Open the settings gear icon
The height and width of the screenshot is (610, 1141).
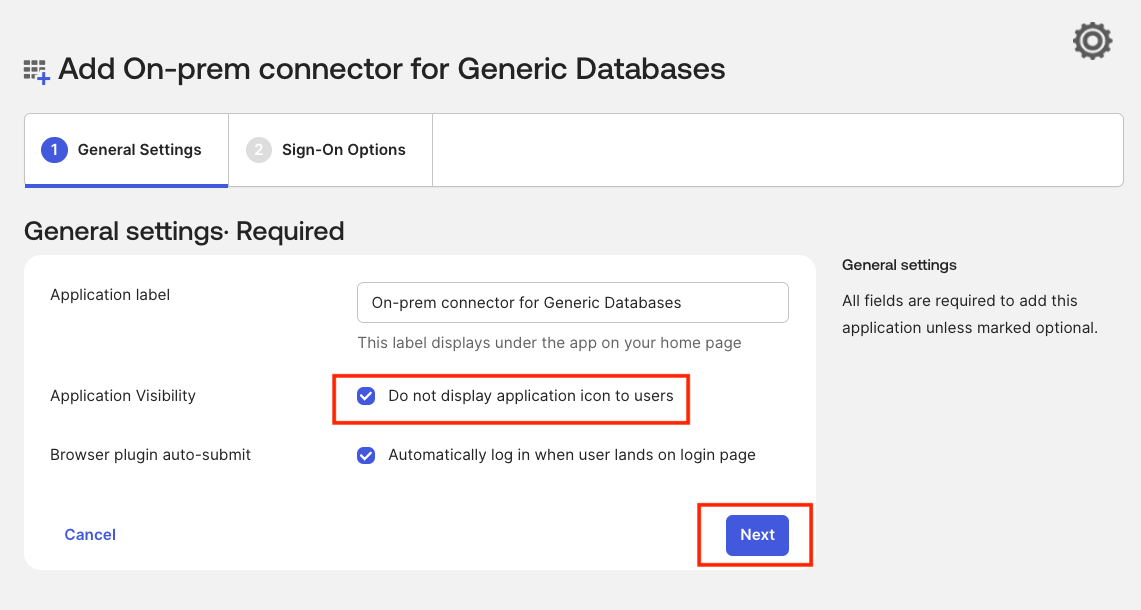pyautogui.click(x=1091, y=40)
